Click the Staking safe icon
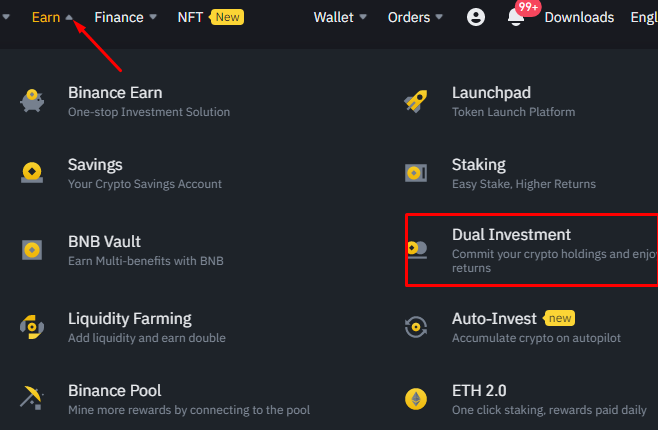658x430 pixels. (416, 173)
